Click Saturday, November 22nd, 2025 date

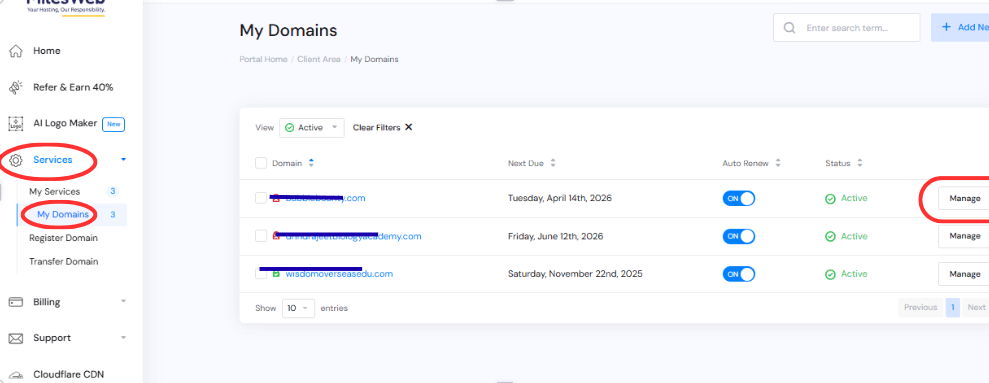pos(575,274)
